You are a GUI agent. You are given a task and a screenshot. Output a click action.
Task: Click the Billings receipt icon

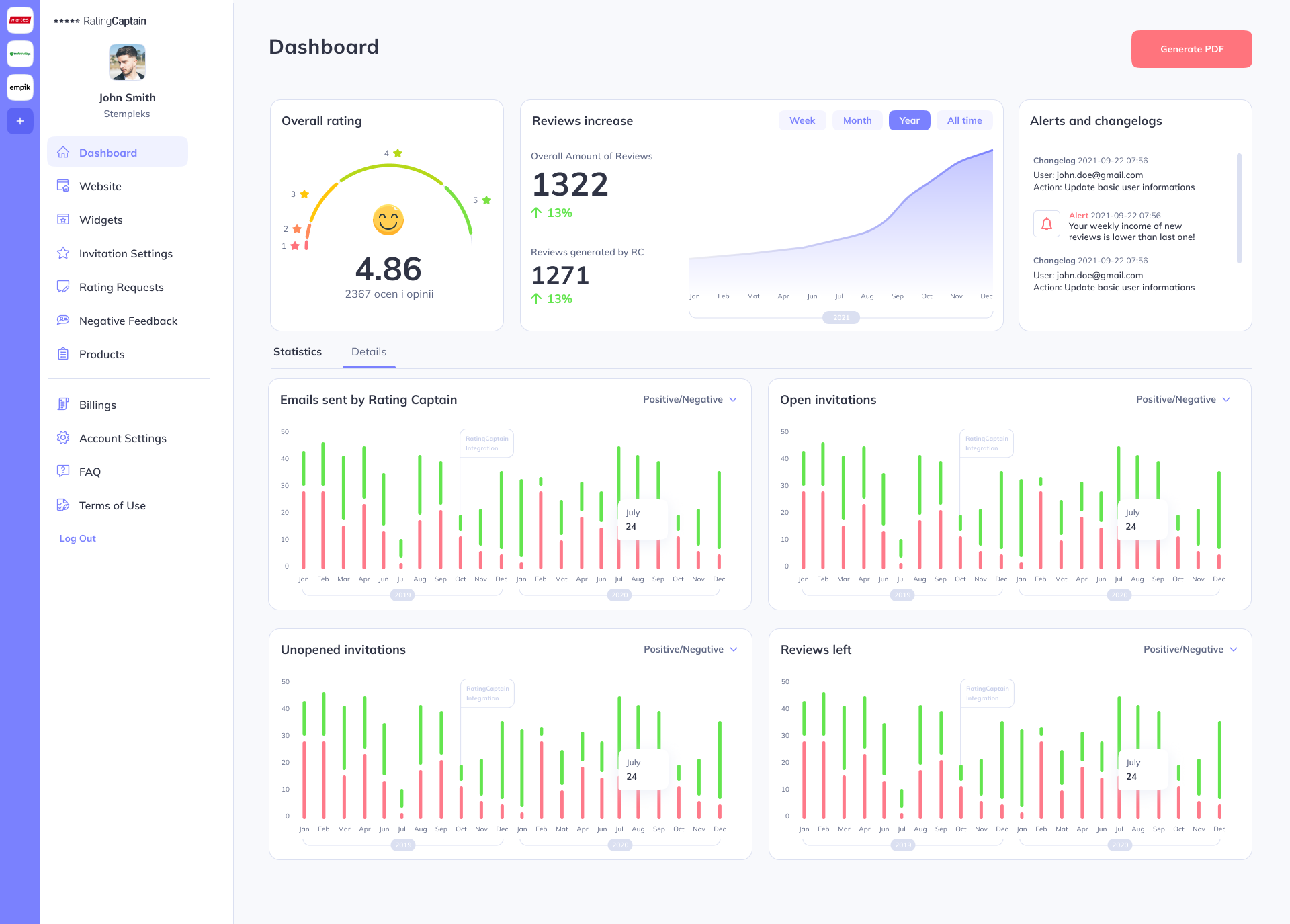[x=63, y=404]
